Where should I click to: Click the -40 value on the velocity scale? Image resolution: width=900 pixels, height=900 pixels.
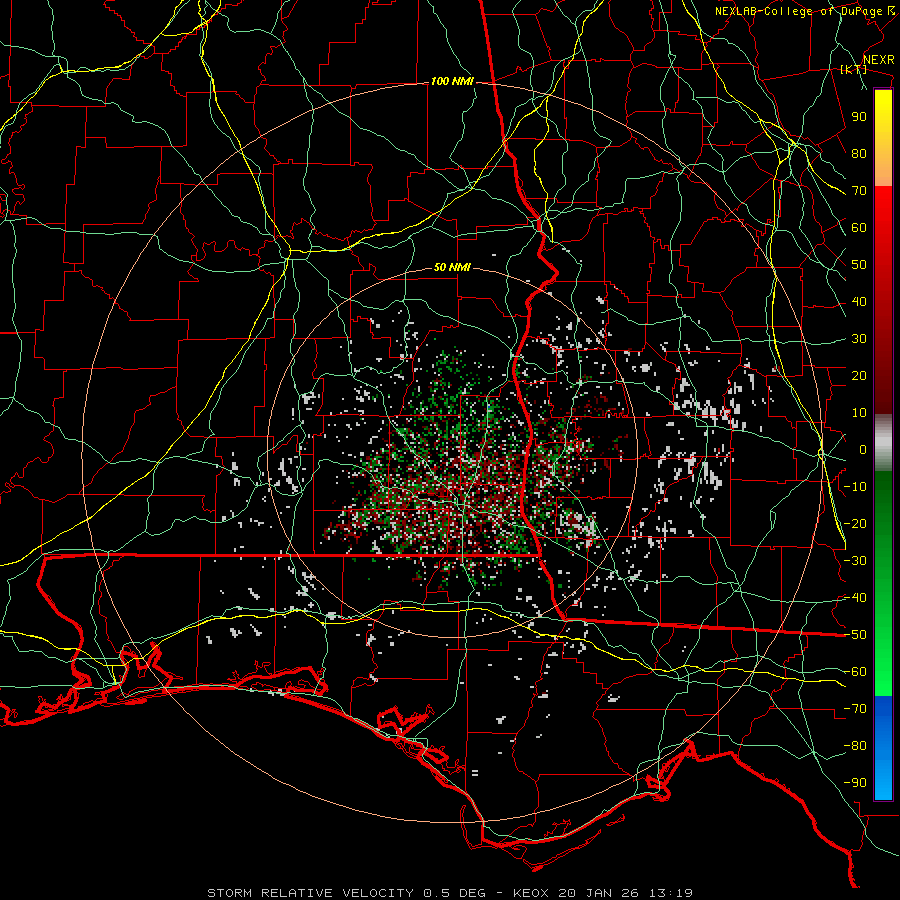point(855,598)
